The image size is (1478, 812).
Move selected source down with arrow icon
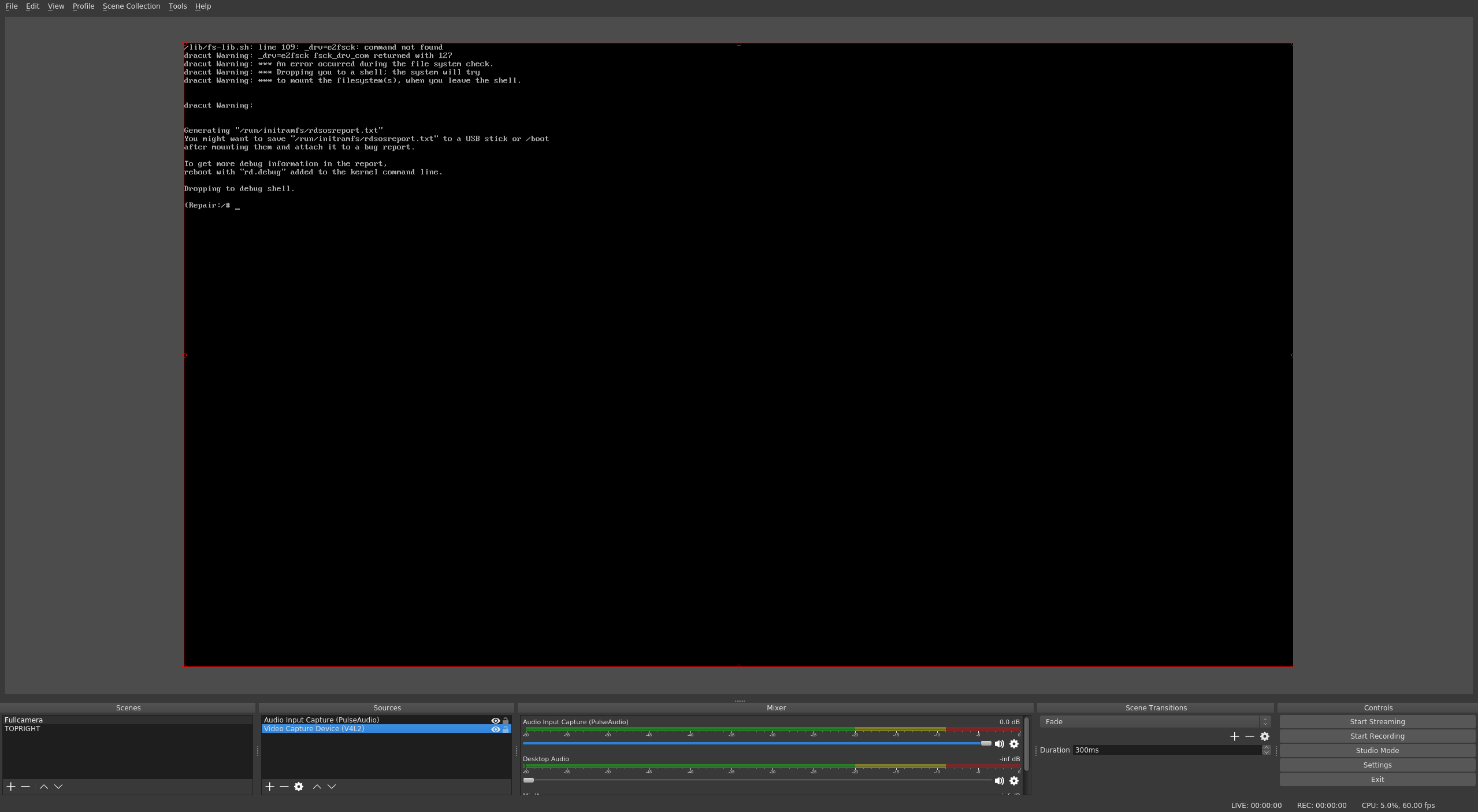pos(331,786)
